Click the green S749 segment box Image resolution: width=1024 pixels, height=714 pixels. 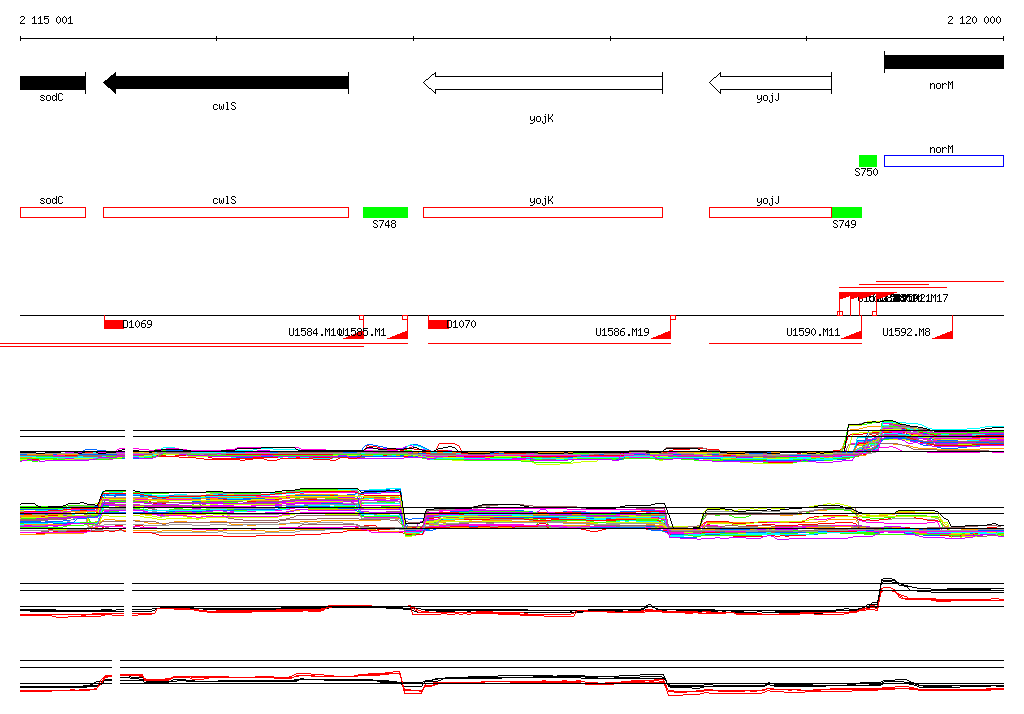[846, 212]
